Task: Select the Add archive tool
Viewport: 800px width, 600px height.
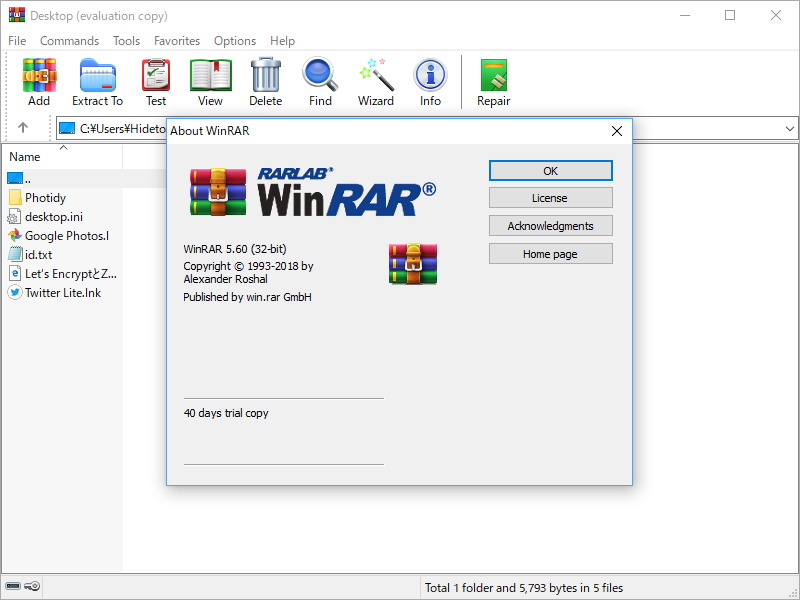Action: tap(39, 80)
